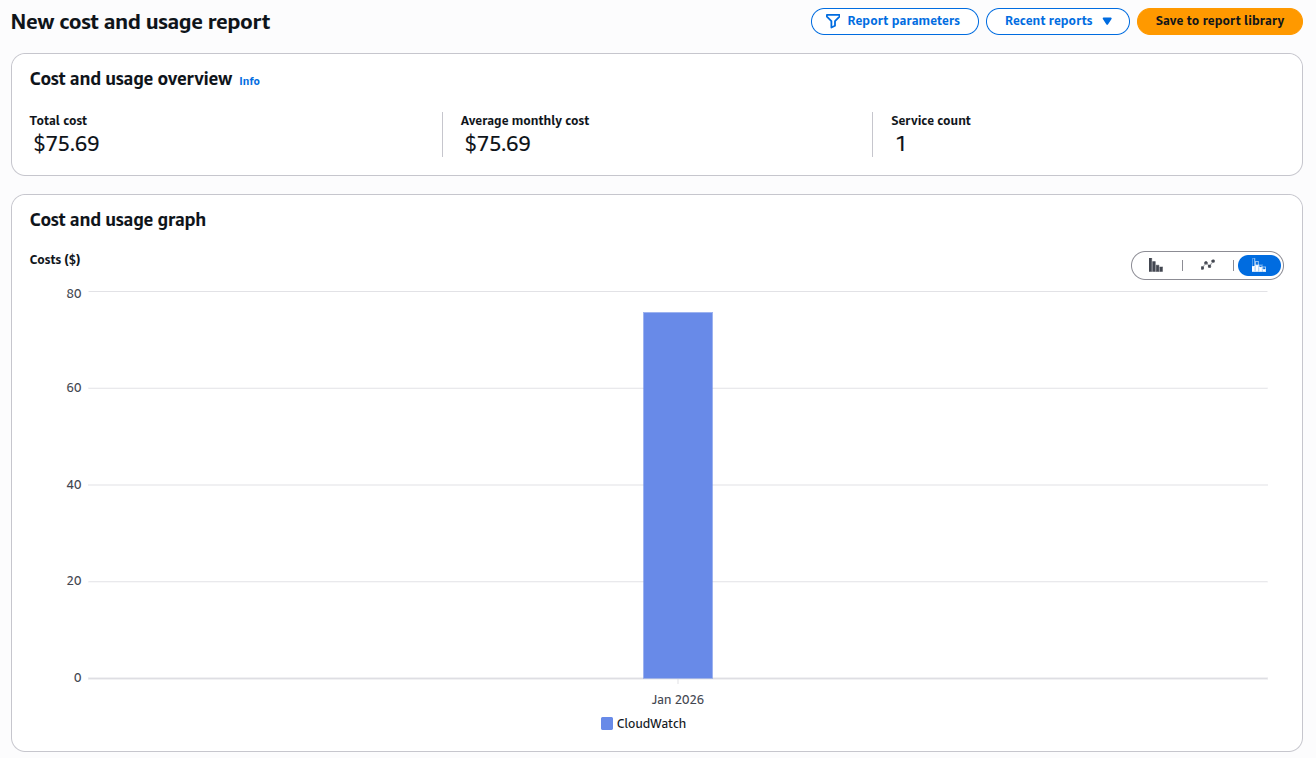Open the Info link next to overview
The image size is (1316, 758).
(x=249, y=81)
